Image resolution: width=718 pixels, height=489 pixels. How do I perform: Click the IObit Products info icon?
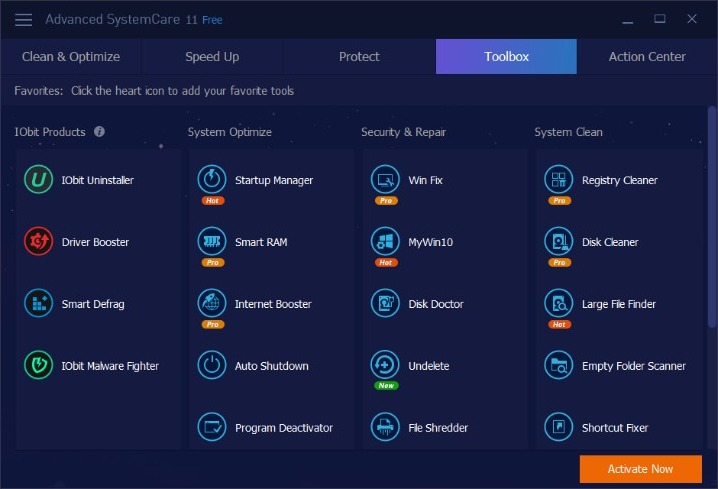(100, 132)
